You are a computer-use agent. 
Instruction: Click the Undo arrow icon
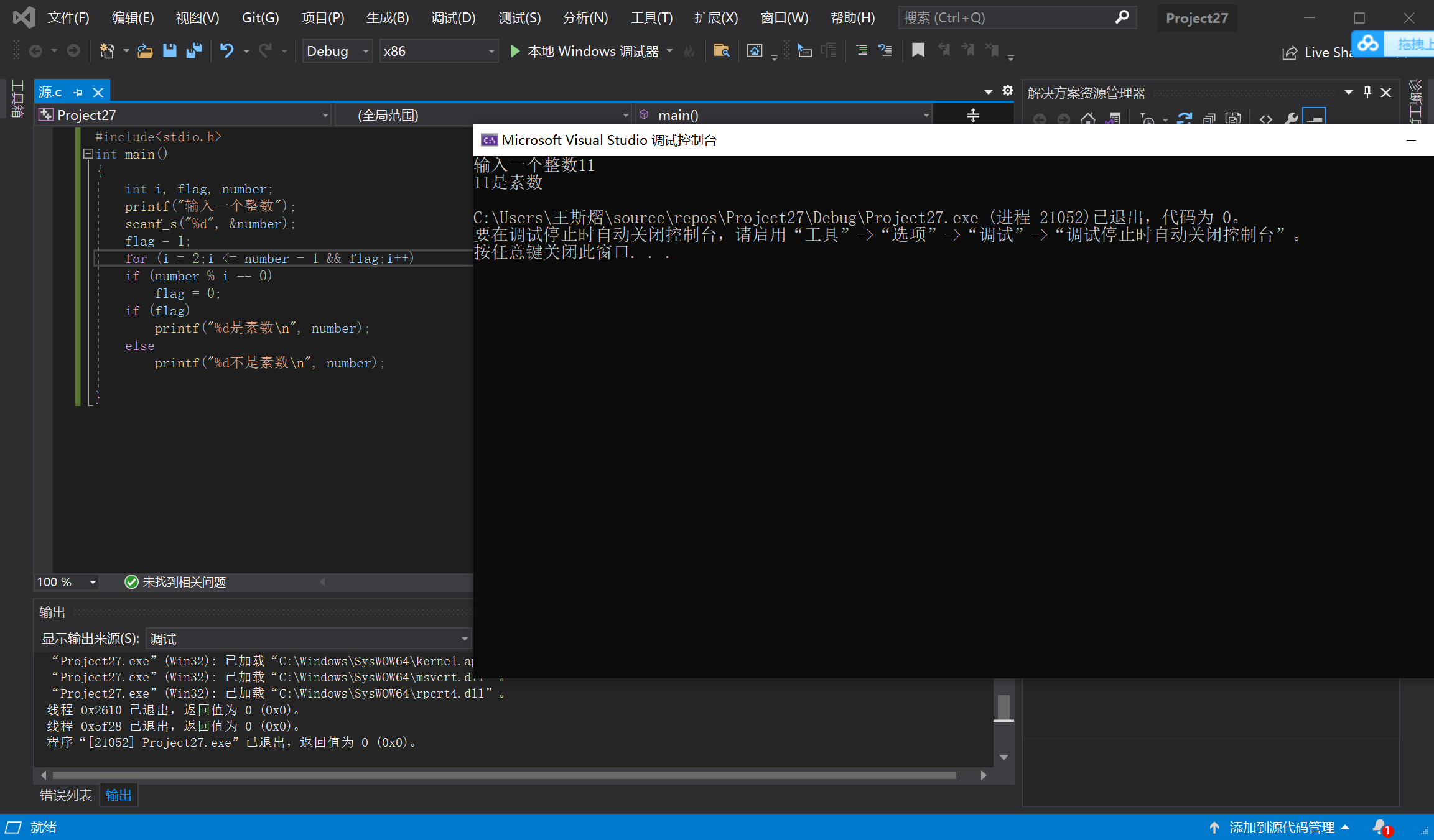[226, 50]
